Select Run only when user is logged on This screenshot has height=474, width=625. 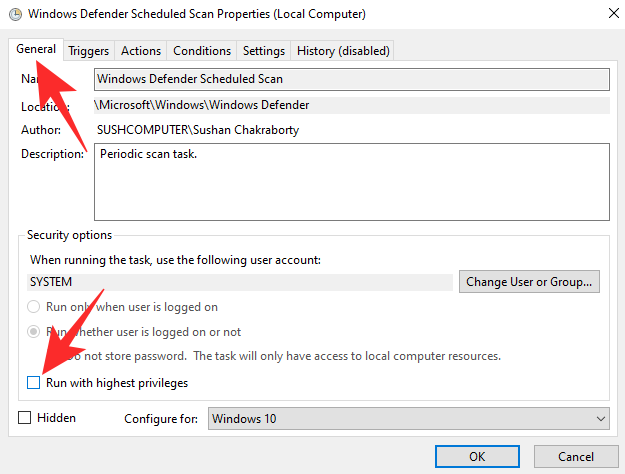click(34, 307)
